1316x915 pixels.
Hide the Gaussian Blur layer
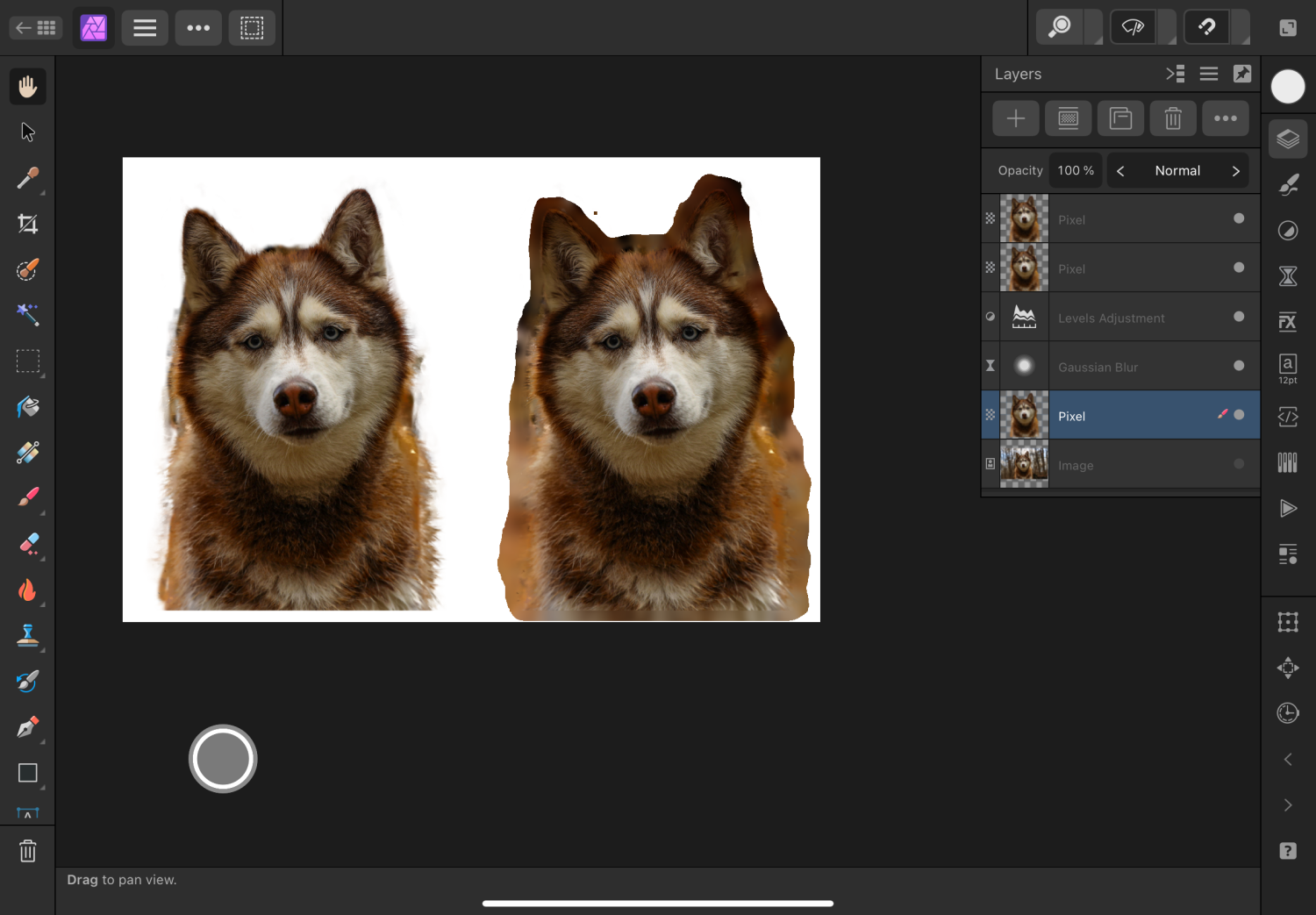coord(1239,366)
